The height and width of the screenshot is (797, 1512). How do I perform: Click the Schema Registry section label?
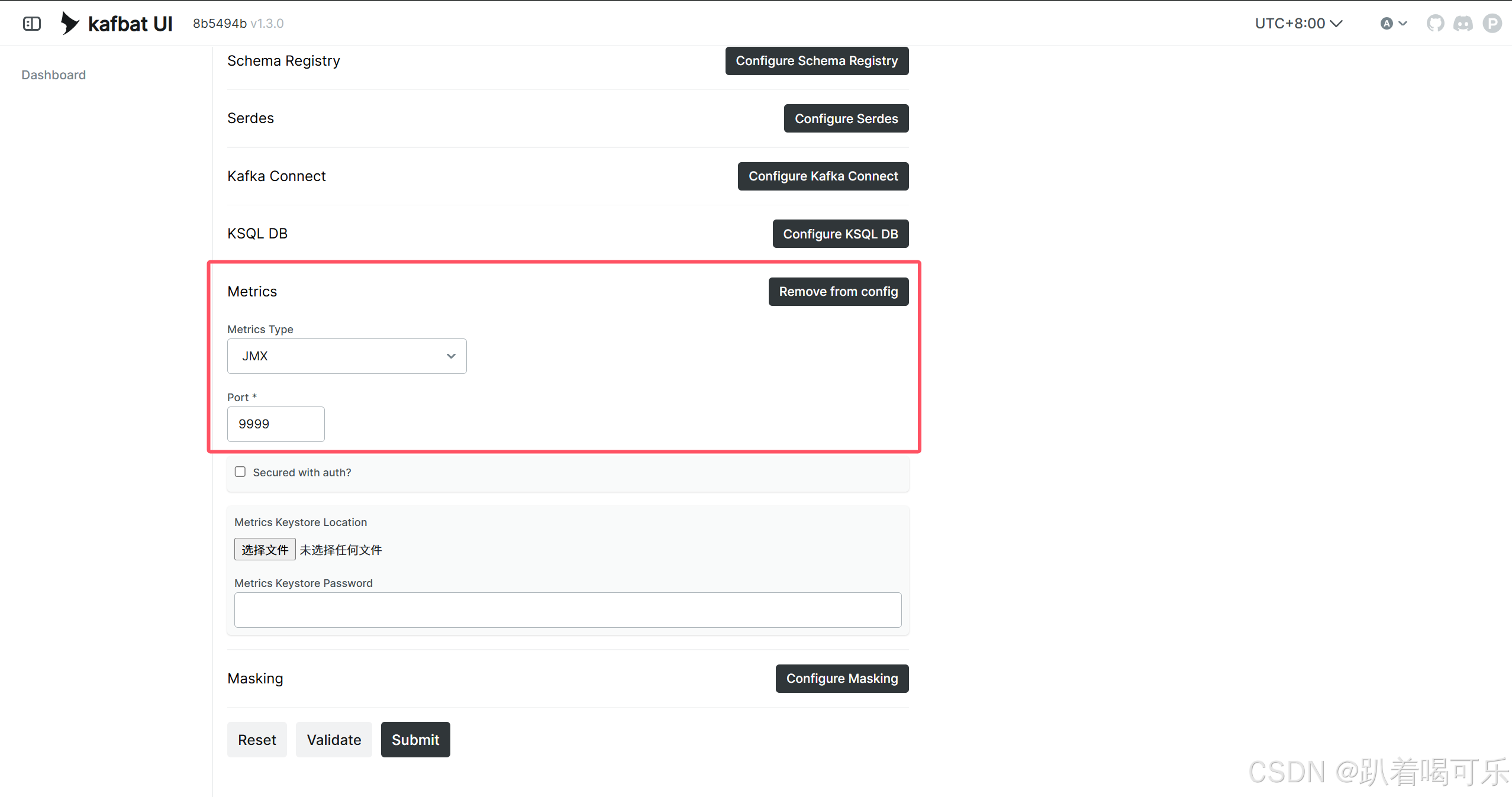(283, 61)
